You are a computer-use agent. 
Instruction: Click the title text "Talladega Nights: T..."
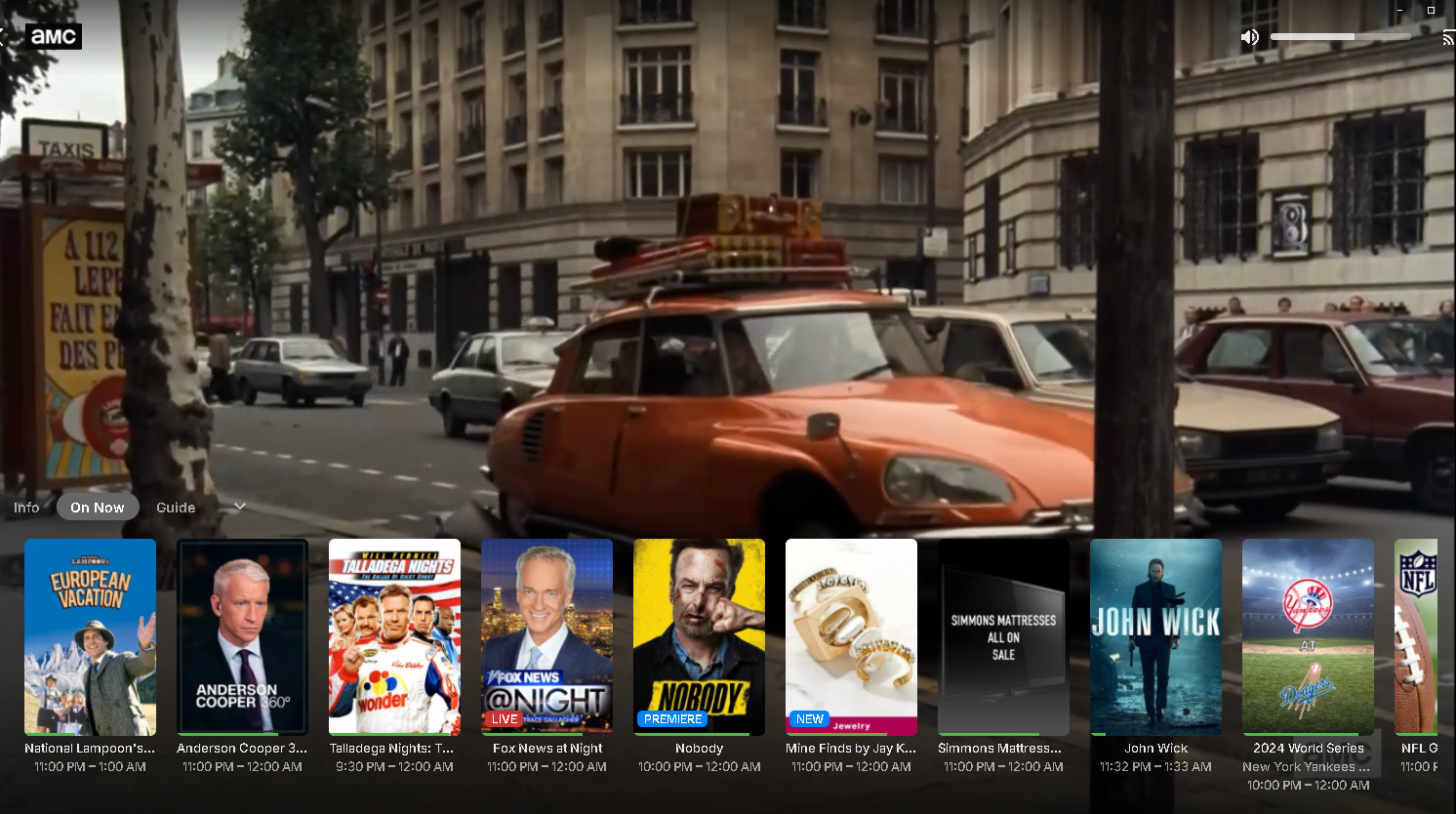pyautogui.click(x=391, y=749)
